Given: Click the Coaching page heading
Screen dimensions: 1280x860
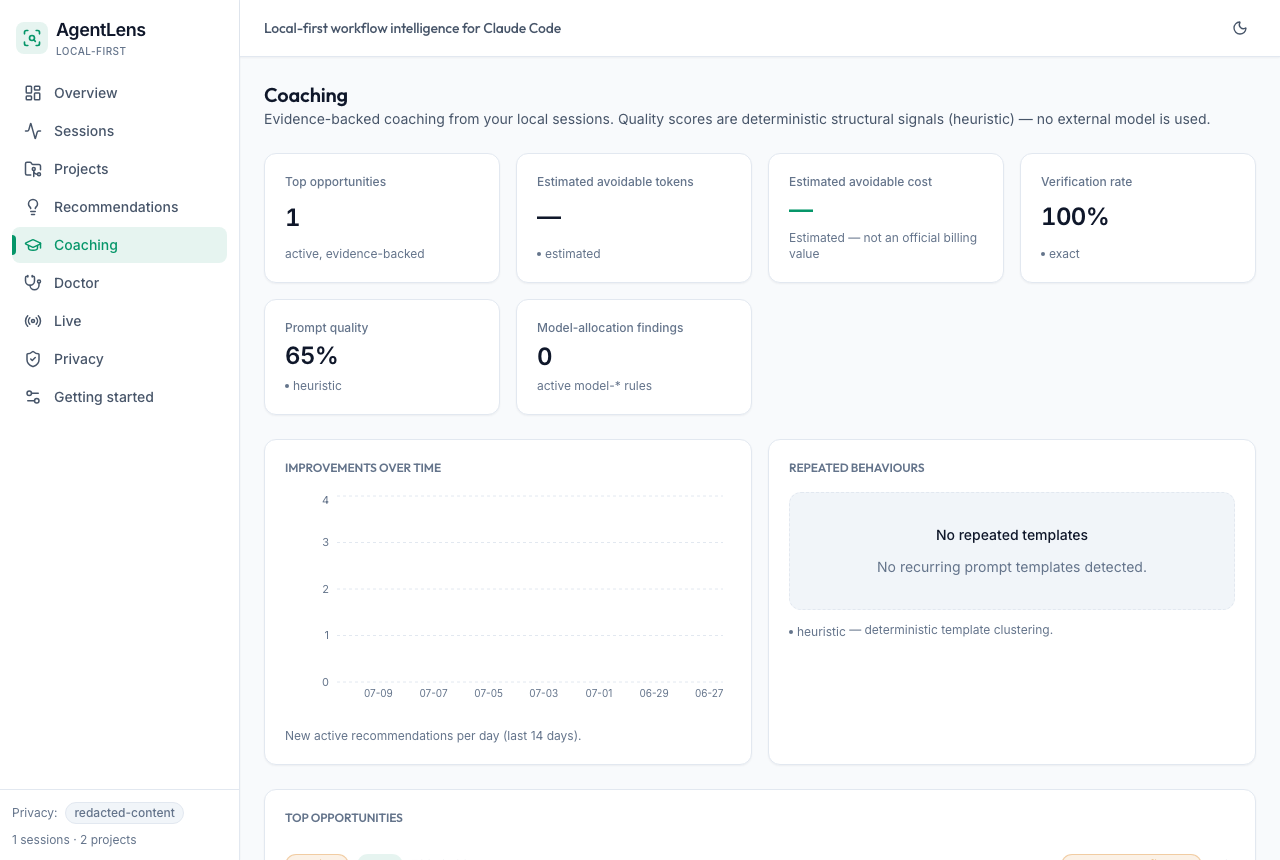Looking at the screenshot, I should (x=306, y=95).
